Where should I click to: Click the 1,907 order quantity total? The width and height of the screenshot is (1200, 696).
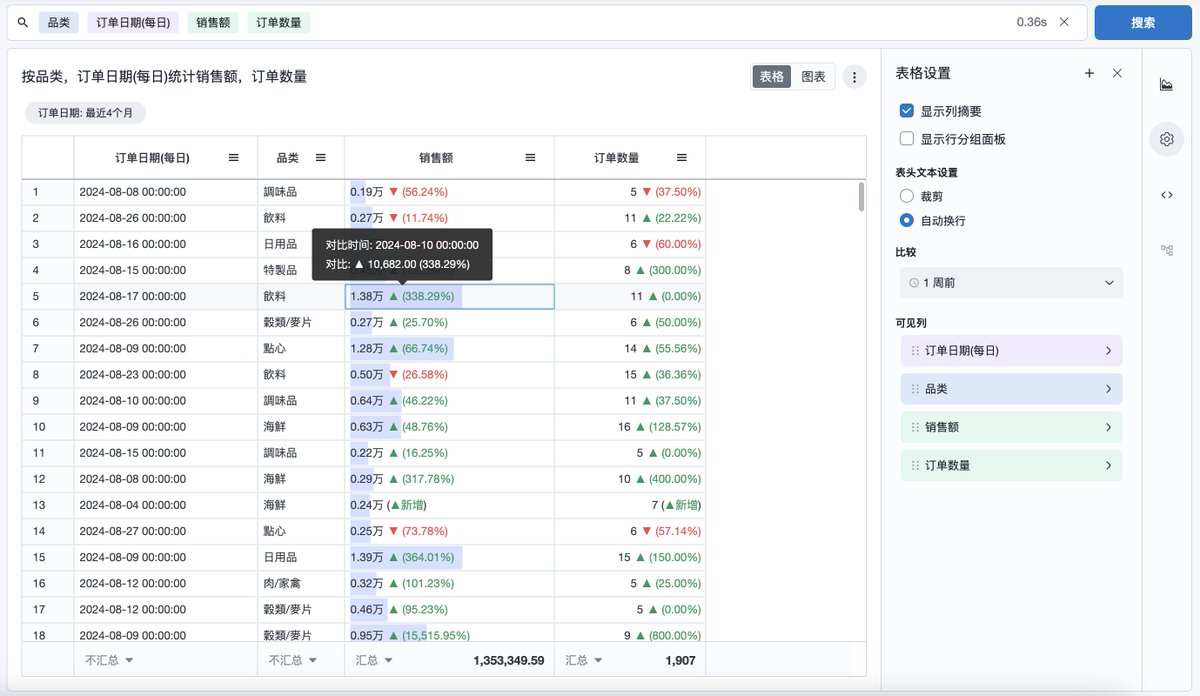(679, 660)
